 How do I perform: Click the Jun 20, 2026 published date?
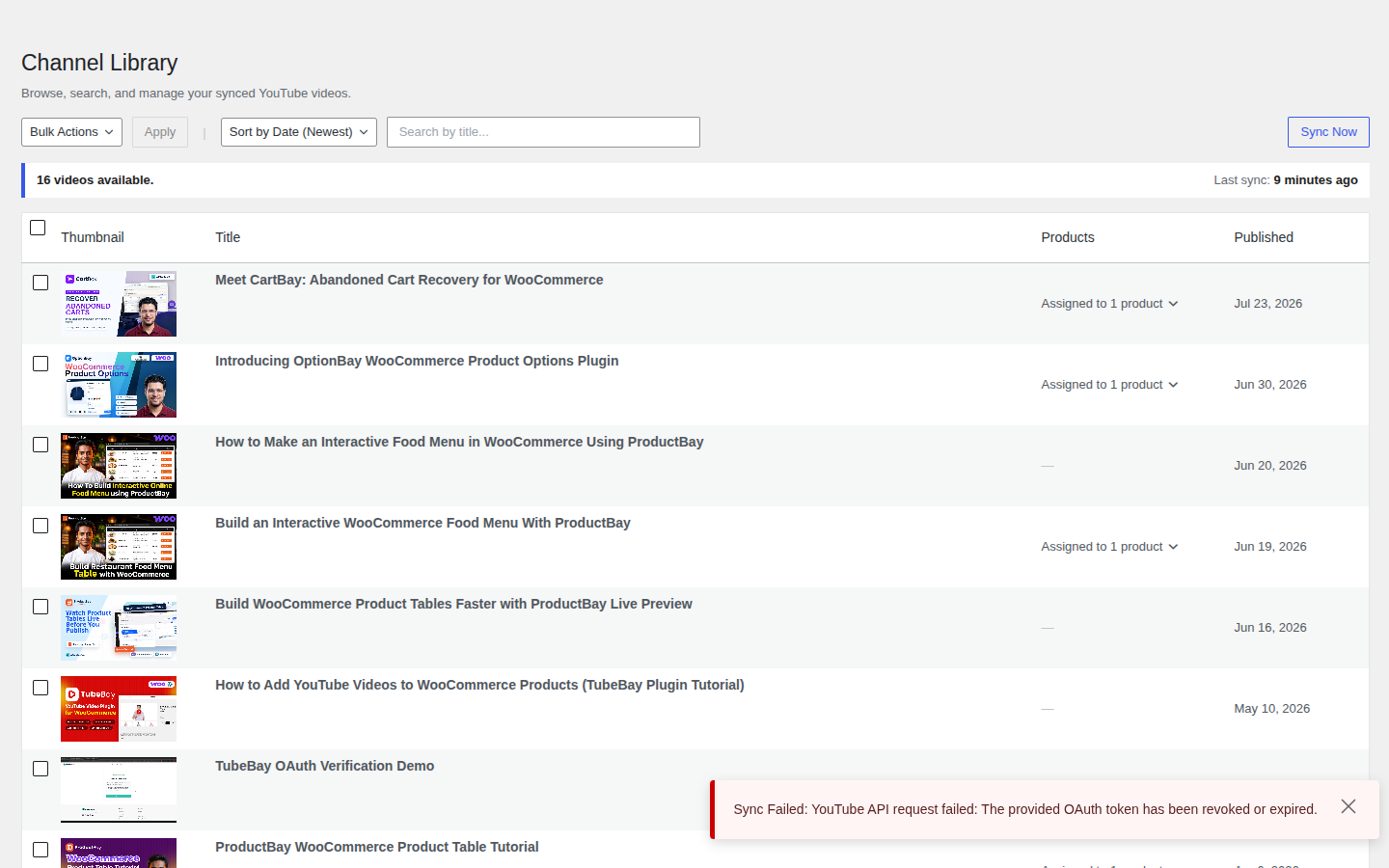[x=1270, y=466]
